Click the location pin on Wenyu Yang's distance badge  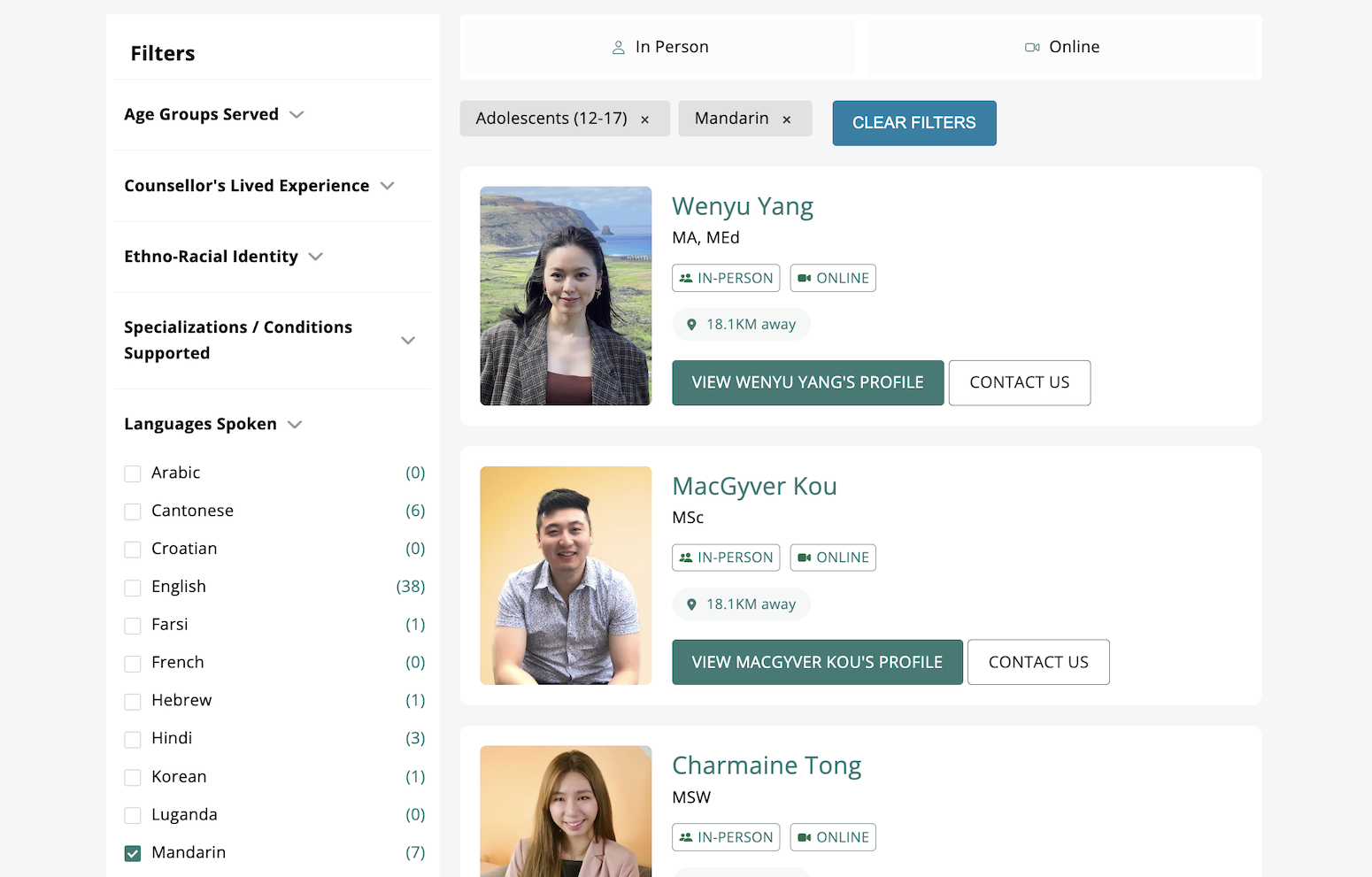click(691, 324)
